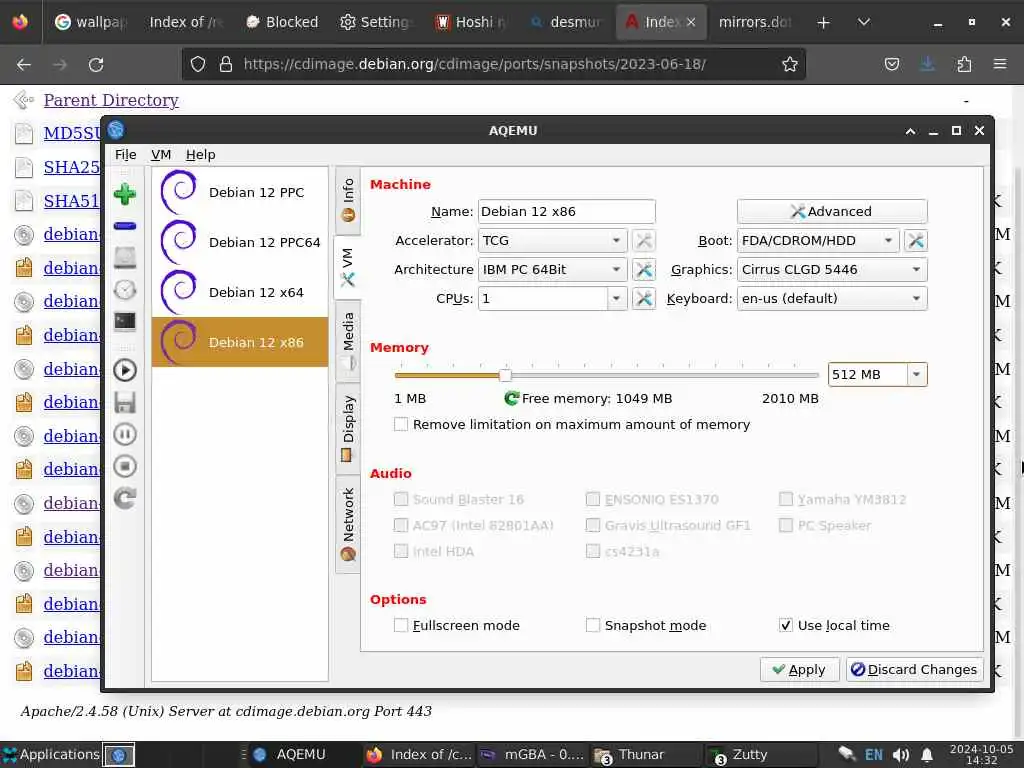Open the Boot FDA/CDROM/HDD dropdown

[818, 240]
